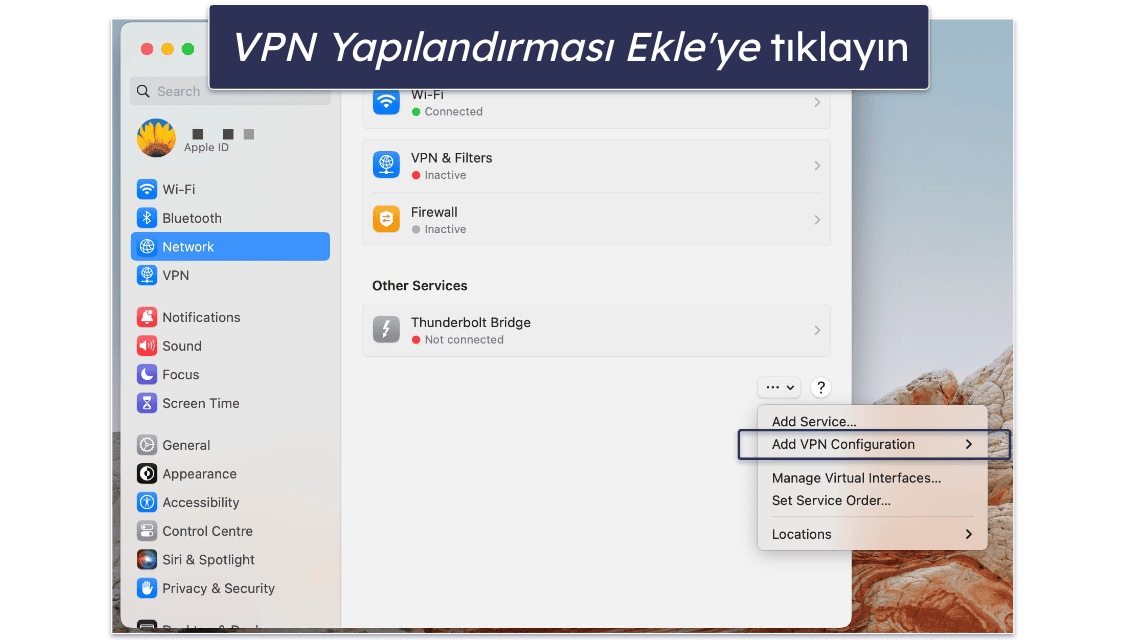Click the Sound speaker icon
Viewport: 1134px width, 640px height.
(x=147, y=346)
